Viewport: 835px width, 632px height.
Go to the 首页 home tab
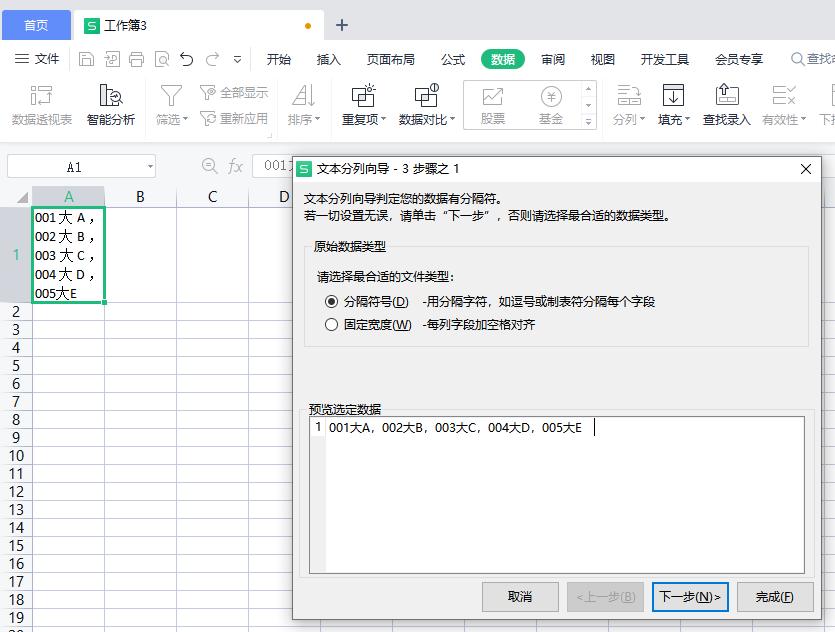[x=36, y=25]
